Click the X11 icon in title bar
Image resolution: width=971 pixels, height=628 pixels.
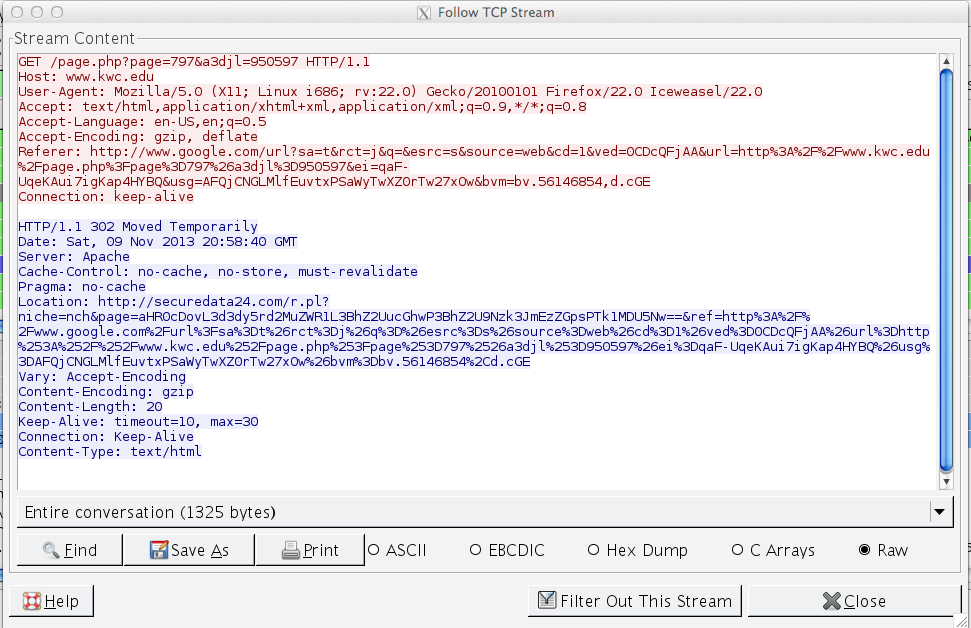(x=424, y=12)
